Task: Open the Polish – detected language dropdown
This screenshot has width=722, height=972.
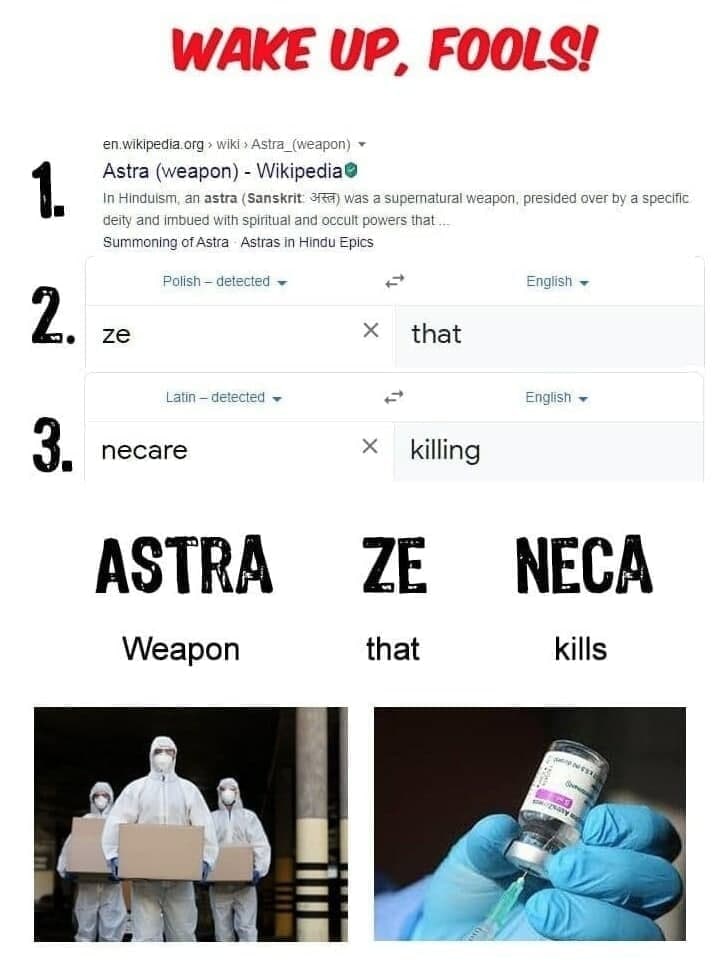Action: [224, 281]
